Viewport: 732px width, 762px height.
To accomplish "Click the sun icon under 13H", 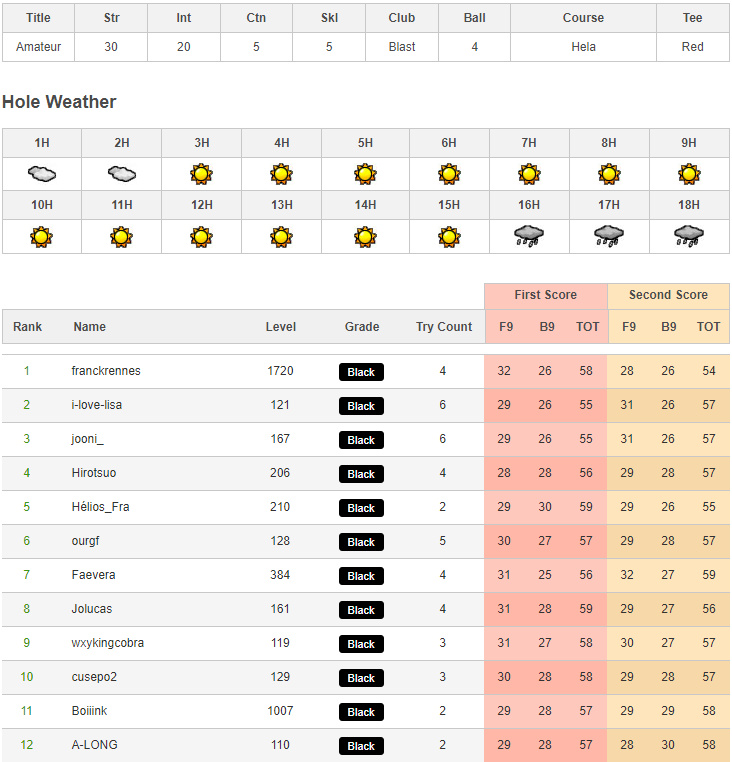I will pos(281,237).
